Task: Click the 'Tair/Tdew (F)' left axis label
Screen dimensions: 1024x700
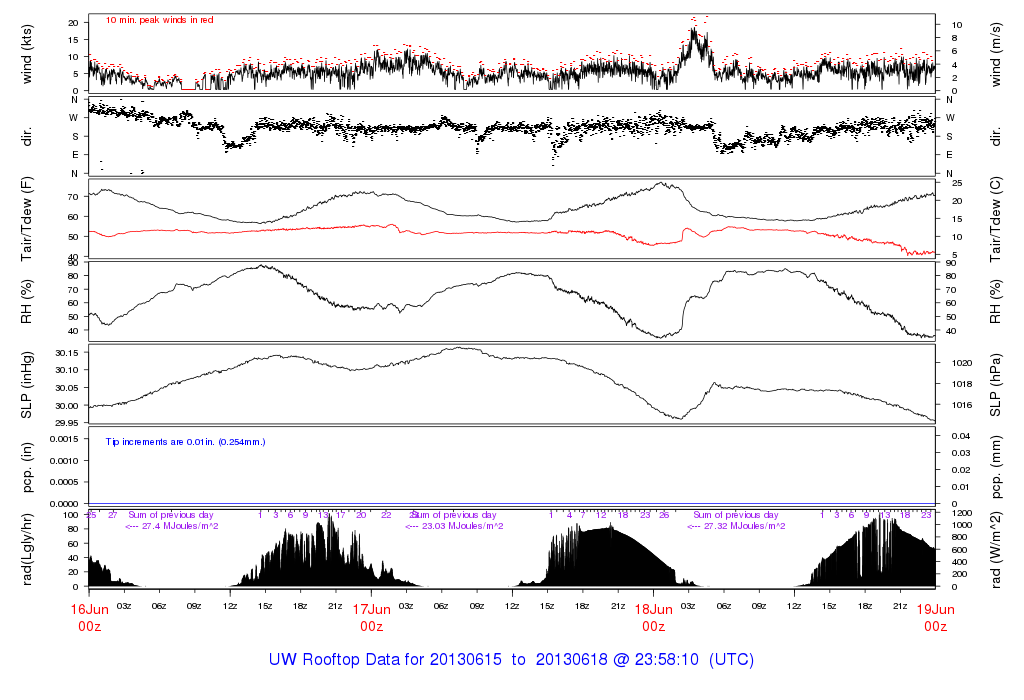Action: (x=28, y=218)
